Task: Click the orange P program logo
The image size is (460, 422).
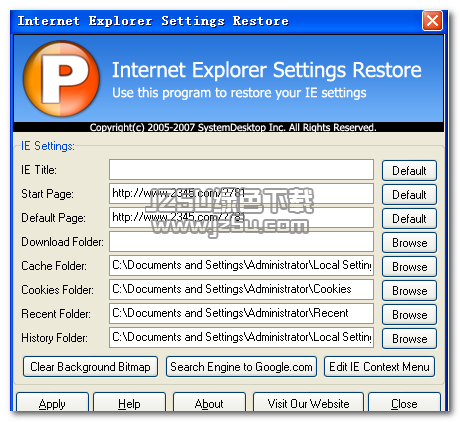Action: click(x=61, y=79)
